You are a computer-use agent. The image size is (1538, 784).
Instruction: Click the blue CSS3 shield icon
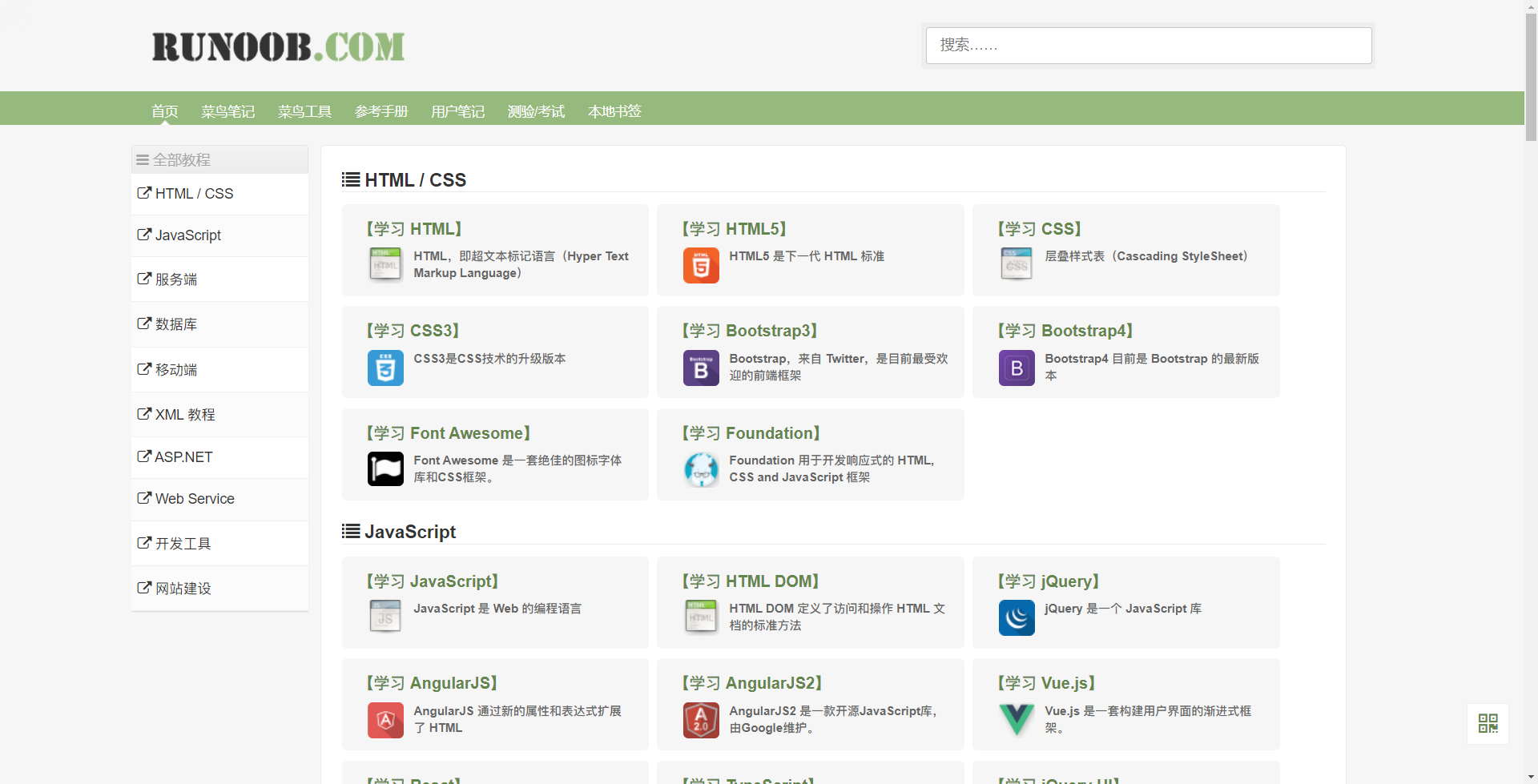[x=385, y=368]
